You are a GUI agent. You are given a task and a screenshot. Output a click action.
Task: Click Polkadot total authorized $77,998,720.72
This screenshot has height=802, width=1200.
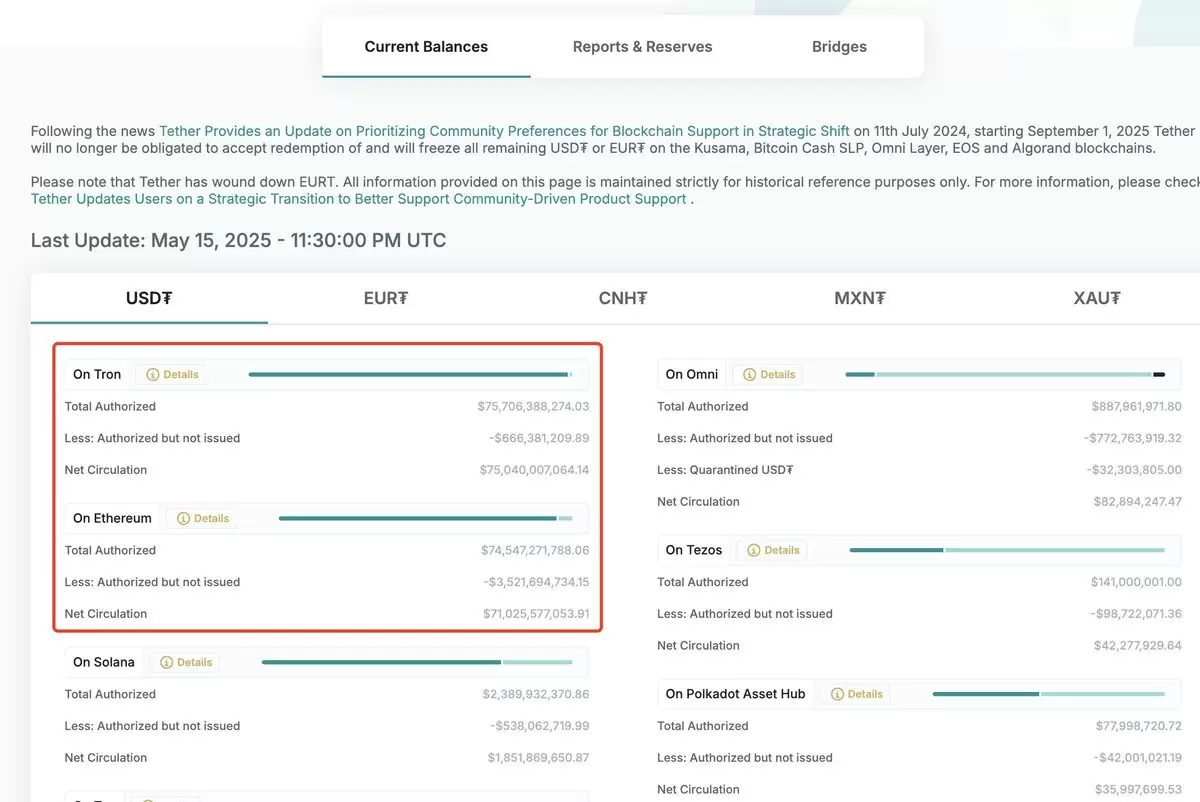pyautogui.click(x=1139, y=726)
